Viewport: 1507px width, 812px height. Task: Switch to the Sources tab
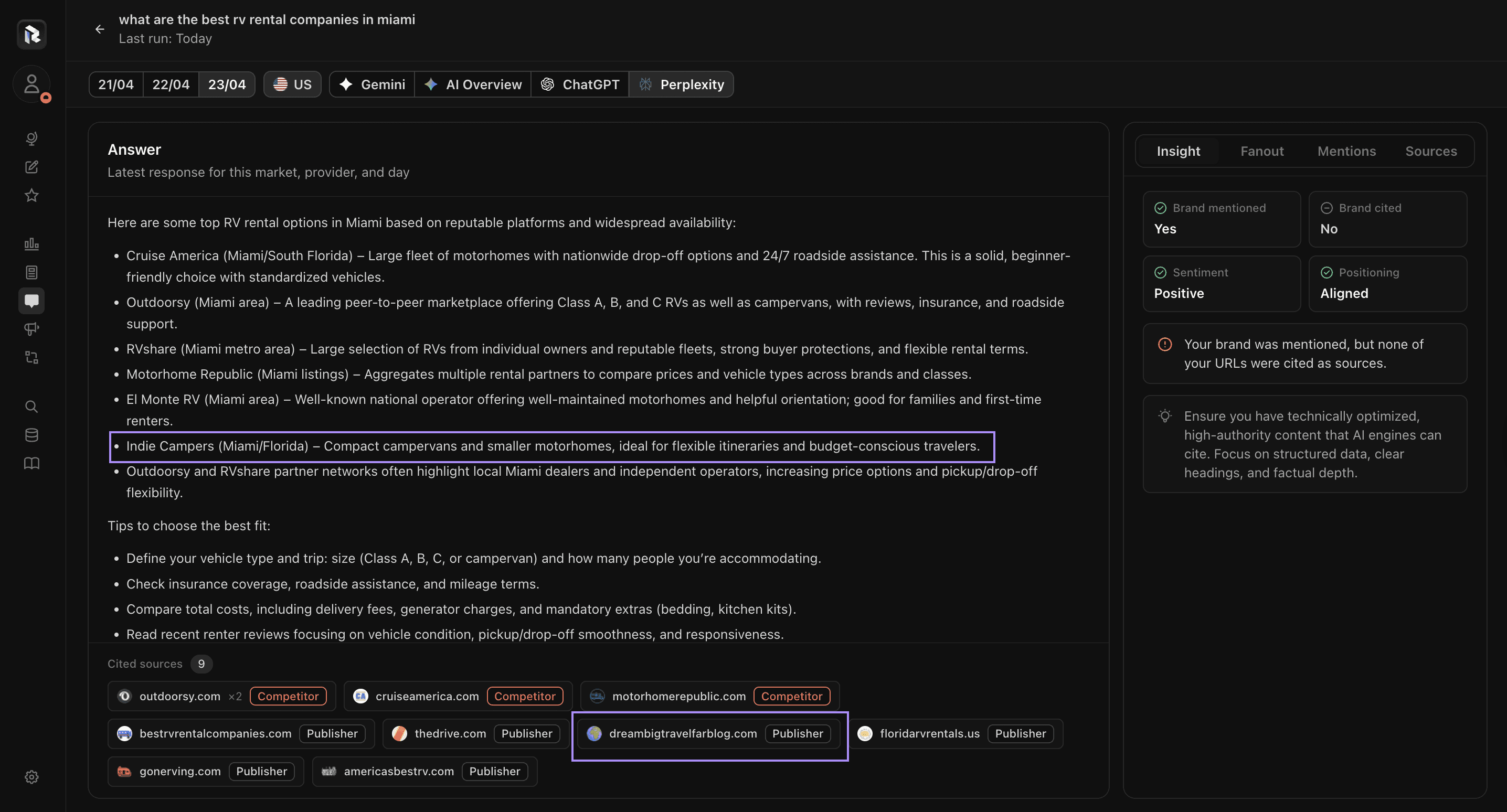point(1431,151)
